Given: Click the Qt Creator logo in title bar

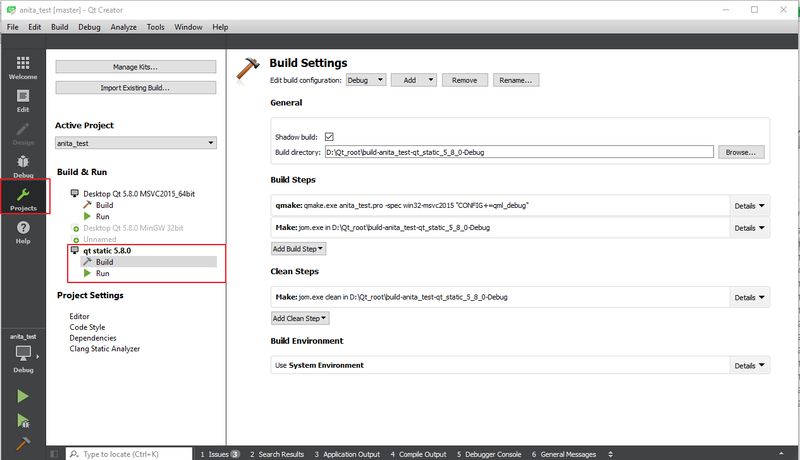Looking at the screenshot, I should tap(11, 10).
